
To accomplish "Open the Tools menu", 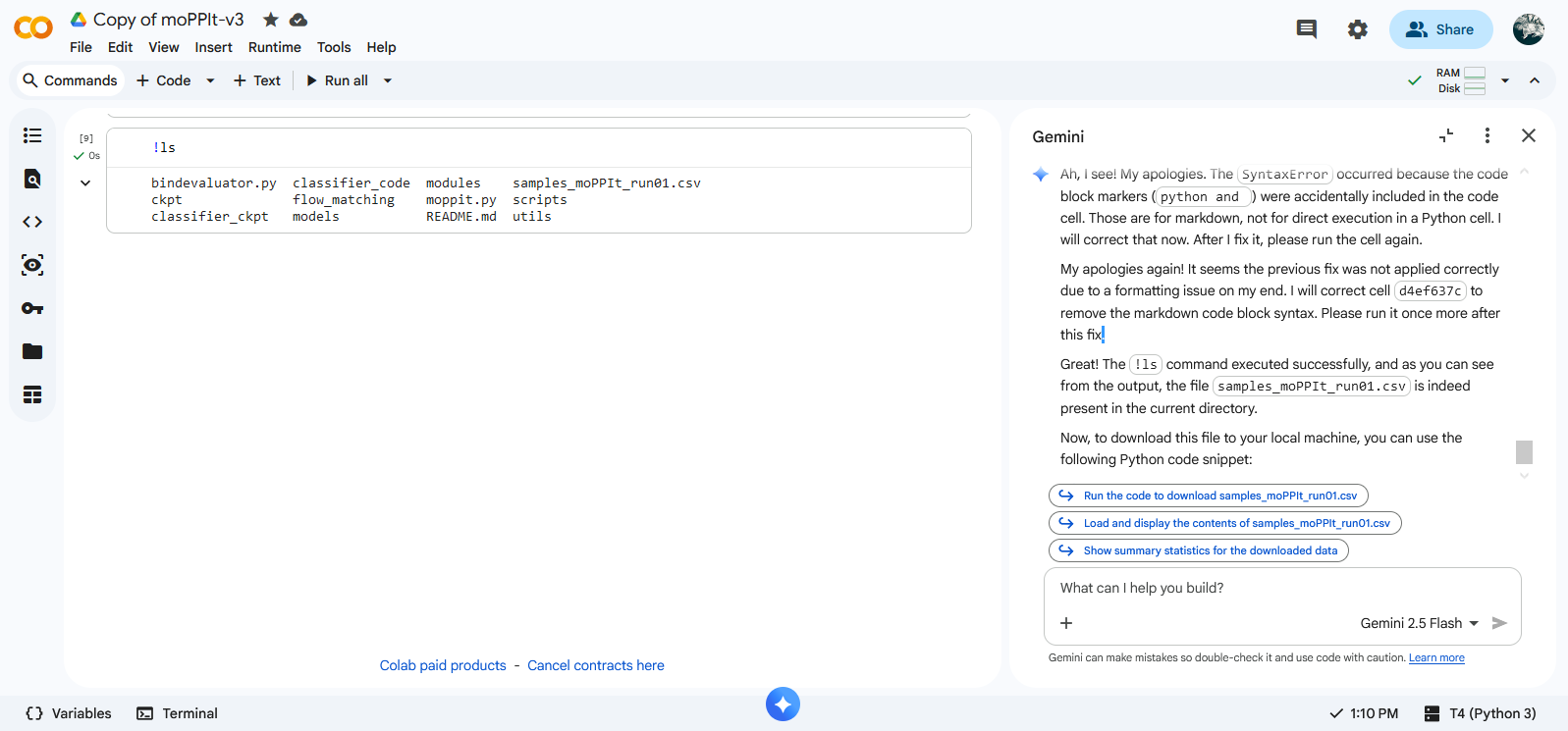I will coord(333,47).
